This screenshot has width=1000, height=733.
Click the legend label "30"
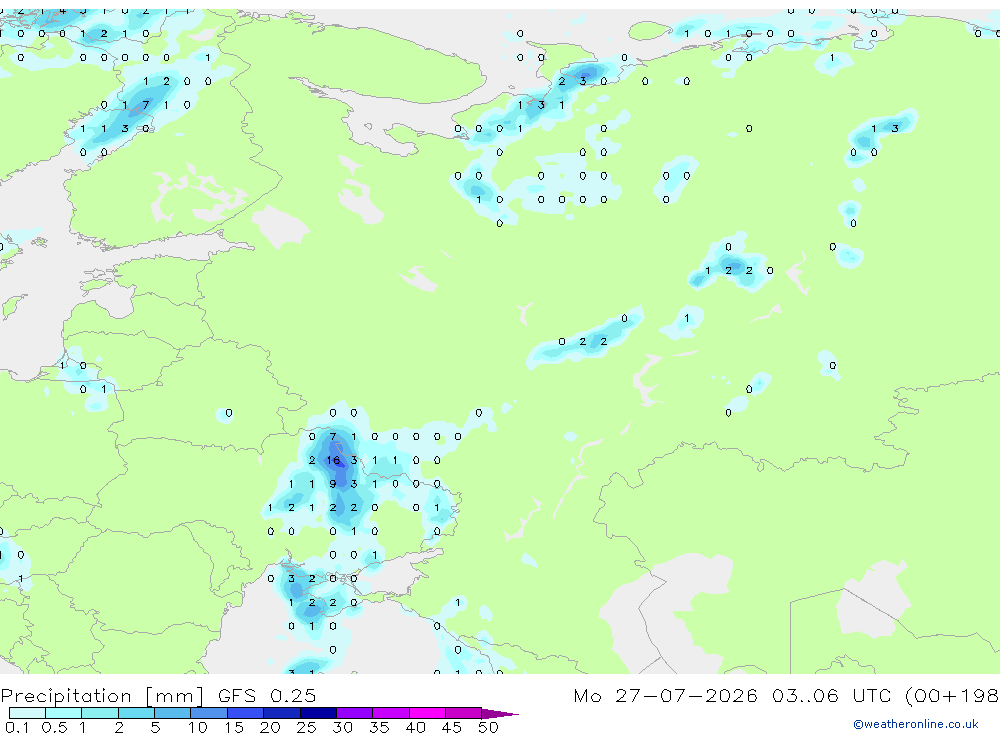pyautogui.click(x=342, y=727)
